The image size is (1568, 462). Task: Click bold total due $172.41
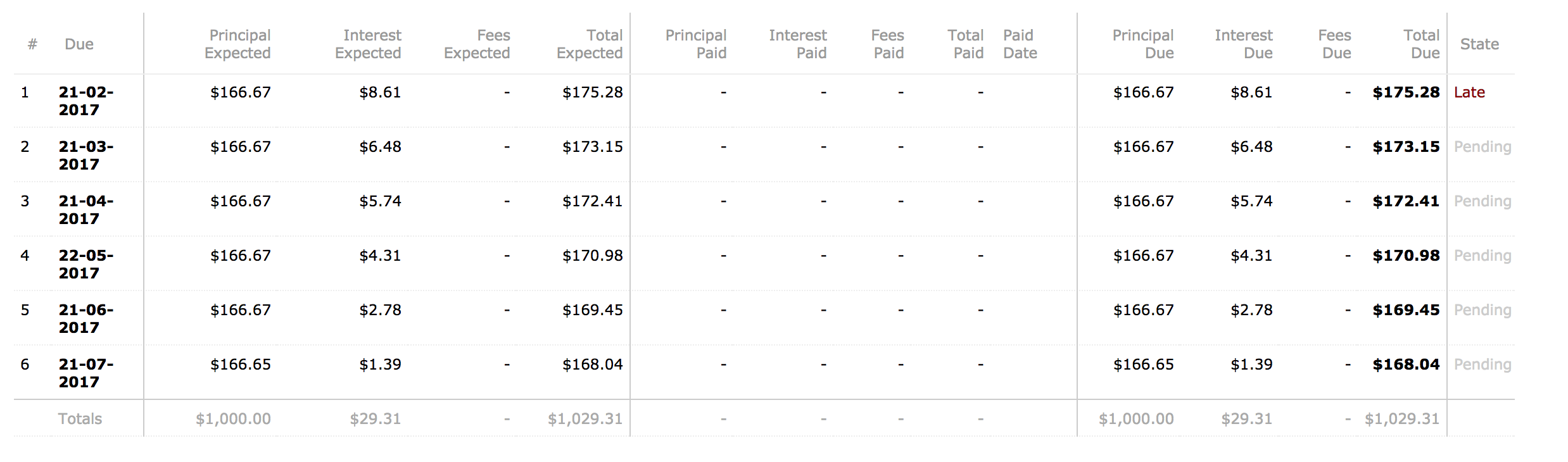tap(1406, 201)
